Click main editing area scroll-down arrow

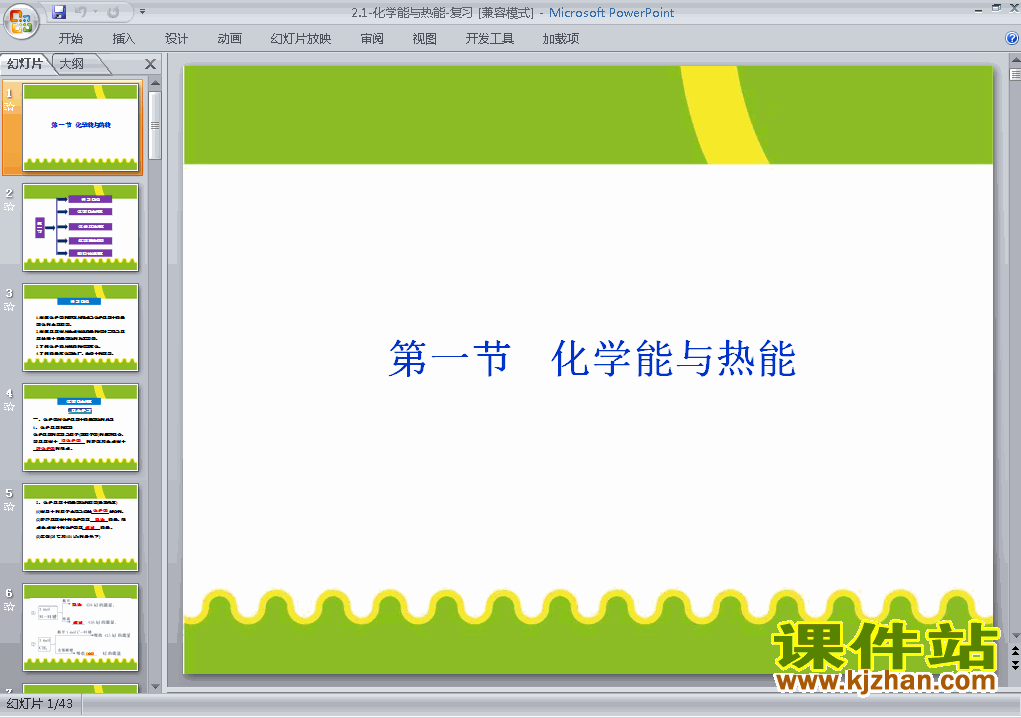point(1015,635)
